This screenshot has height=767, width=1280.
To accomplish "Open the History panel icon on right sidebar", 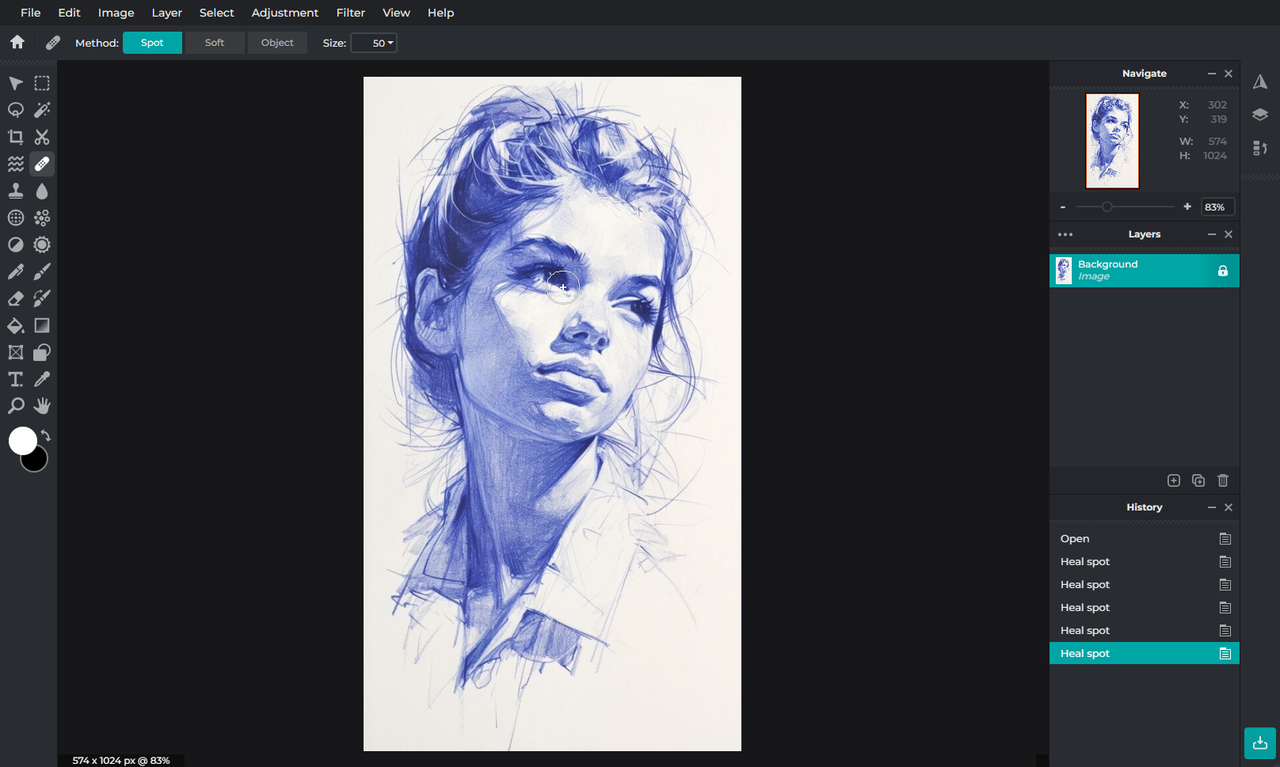I will (x=1259, y=148).
